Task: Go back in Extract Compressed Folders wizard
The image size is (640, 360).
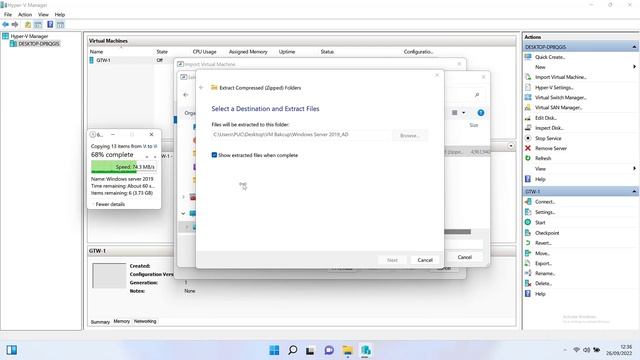Action: tap(201, 87)
